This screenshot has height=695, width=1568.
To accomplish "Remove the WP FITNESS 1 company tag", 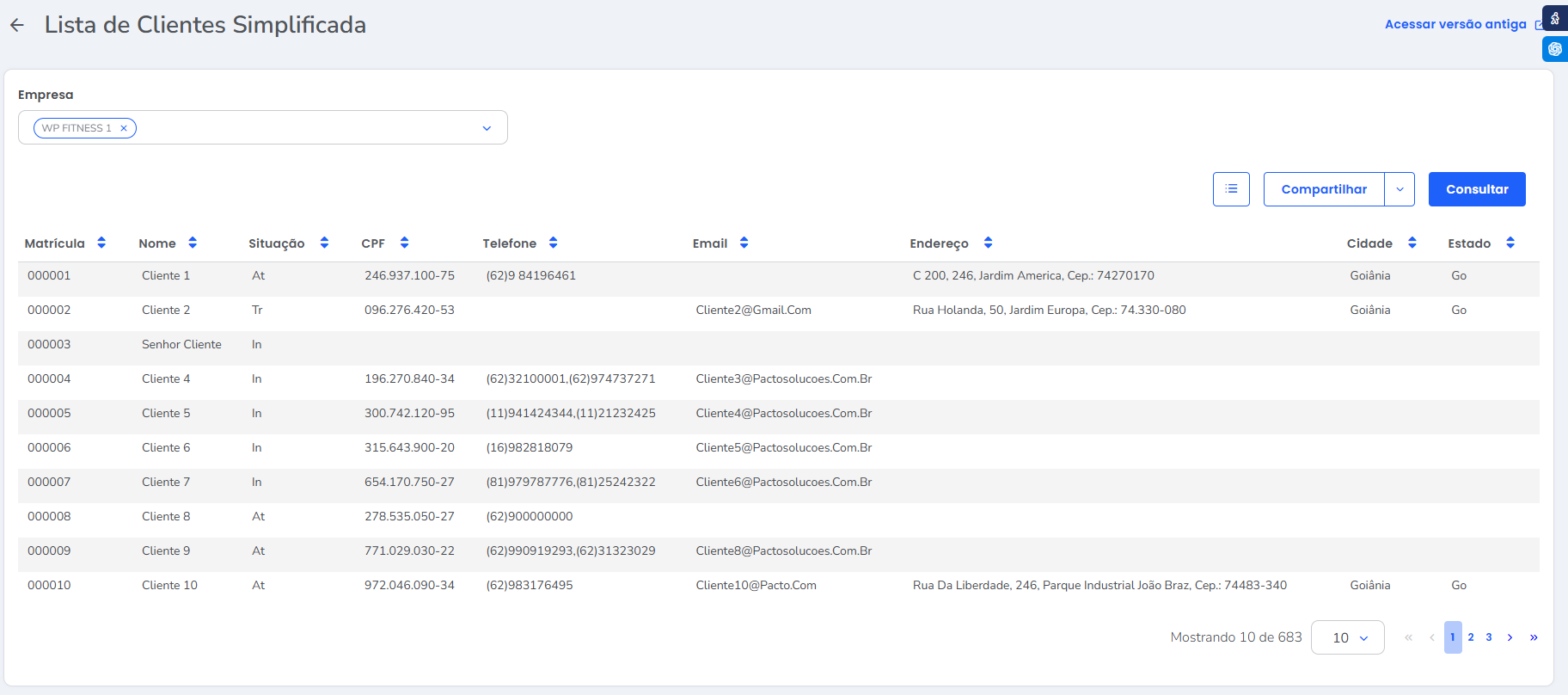I will coord(124,128).
